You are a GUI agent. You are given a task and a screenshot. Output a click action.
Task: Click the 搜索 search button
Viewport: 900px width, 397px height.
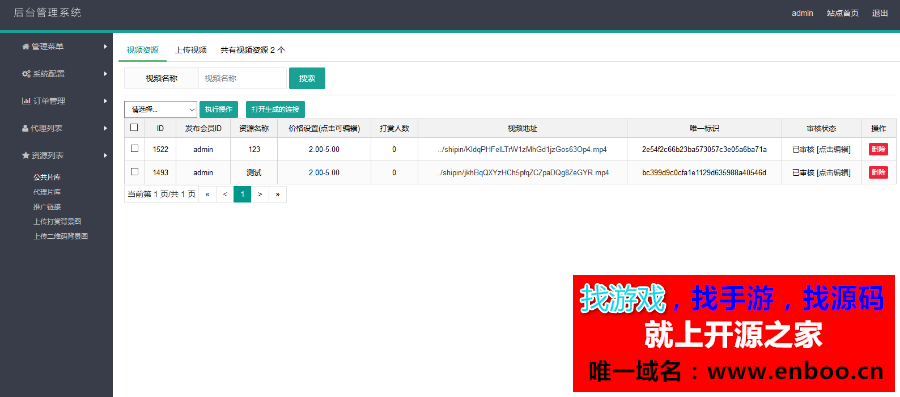pos(307,79)
